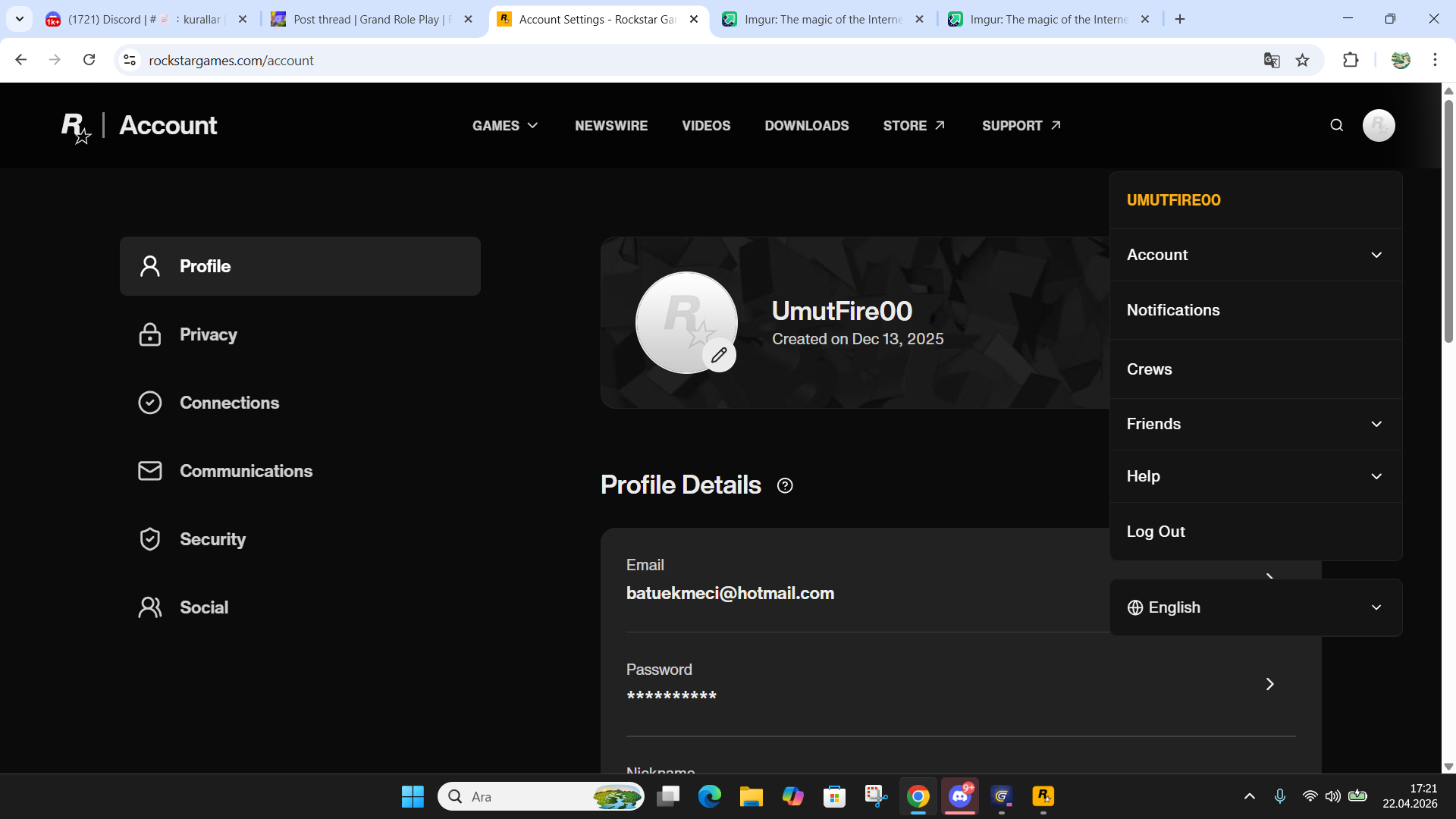The height and width of the screenshot is (819, 1456).
Task: Click the user avatar in the header
Action: pos(1379,125)
